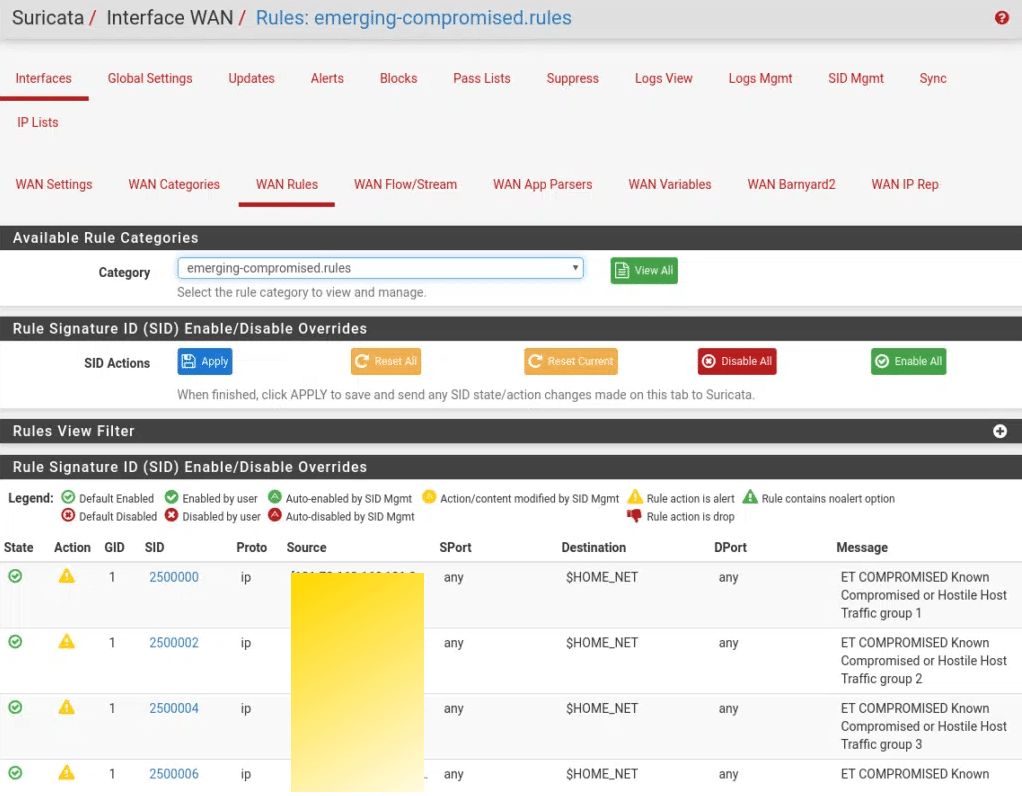Screen dimensions: 1022x796
Task: Click alert action icon for SID 2500000
Action: [67, 576]
